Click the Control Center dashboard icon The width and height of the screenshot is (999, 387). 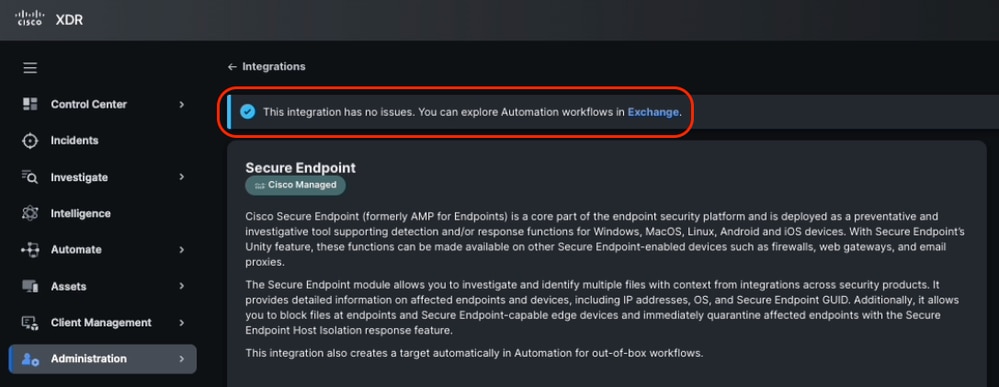[30, 104]
